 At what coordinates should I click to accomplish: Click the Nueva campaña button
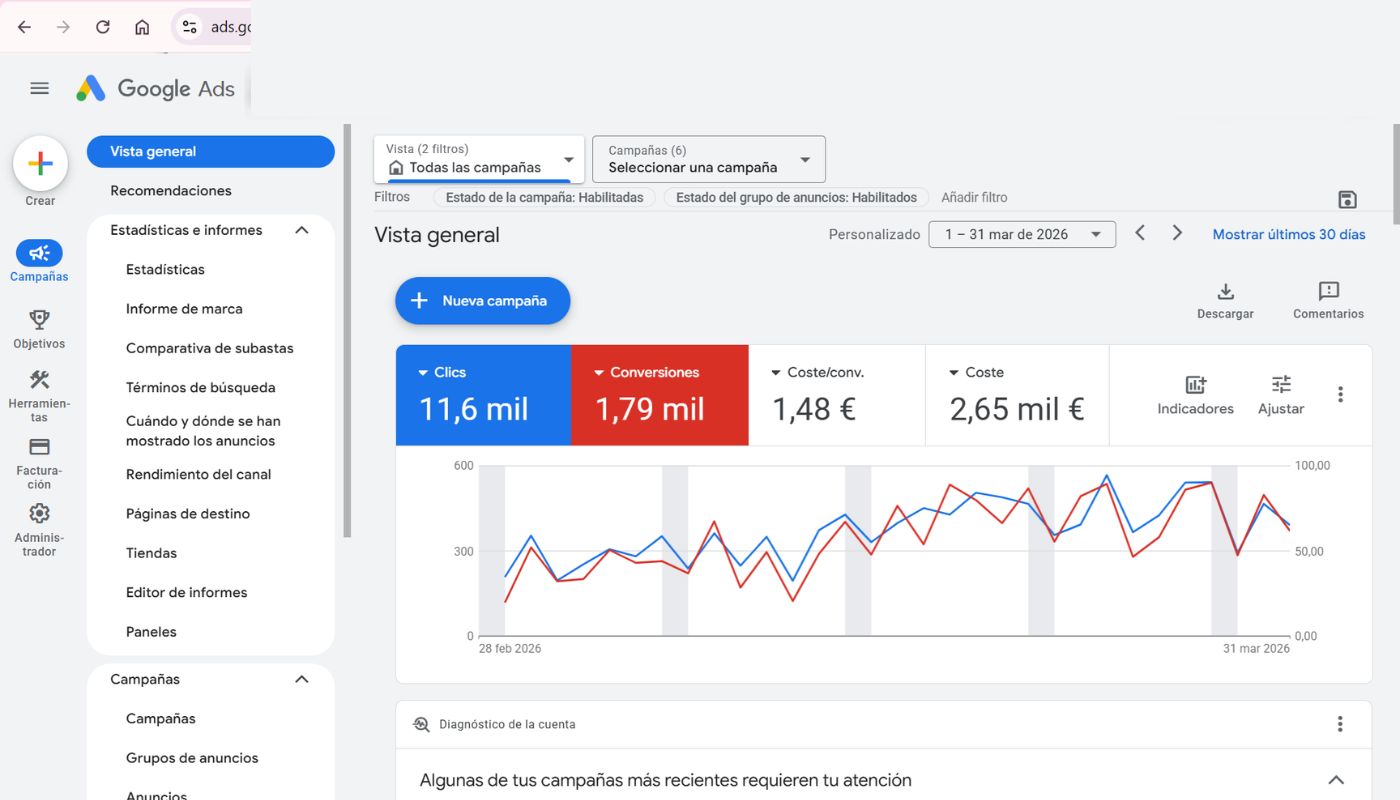482,300
